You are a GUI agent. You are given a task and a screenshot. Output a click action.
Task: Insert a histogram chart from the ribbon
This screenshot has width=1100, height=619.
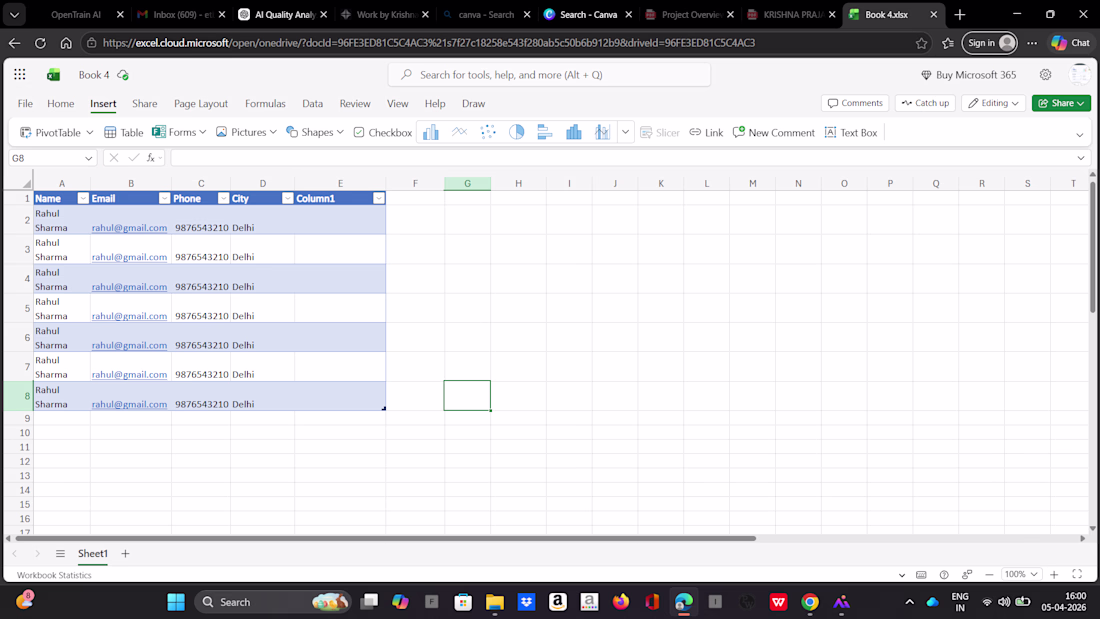pyautogui.click(x=574, y=132)
